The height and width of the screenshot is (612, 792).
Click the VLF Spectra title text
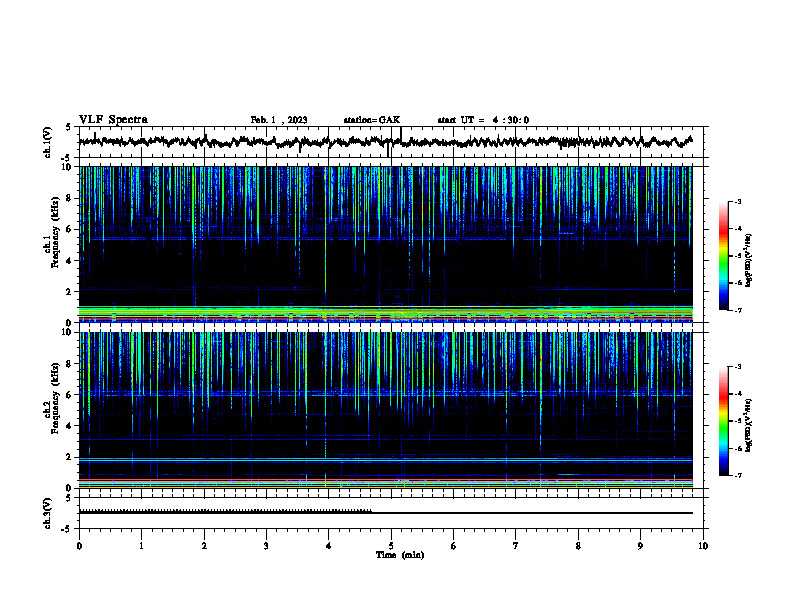(x=113, y=120)
